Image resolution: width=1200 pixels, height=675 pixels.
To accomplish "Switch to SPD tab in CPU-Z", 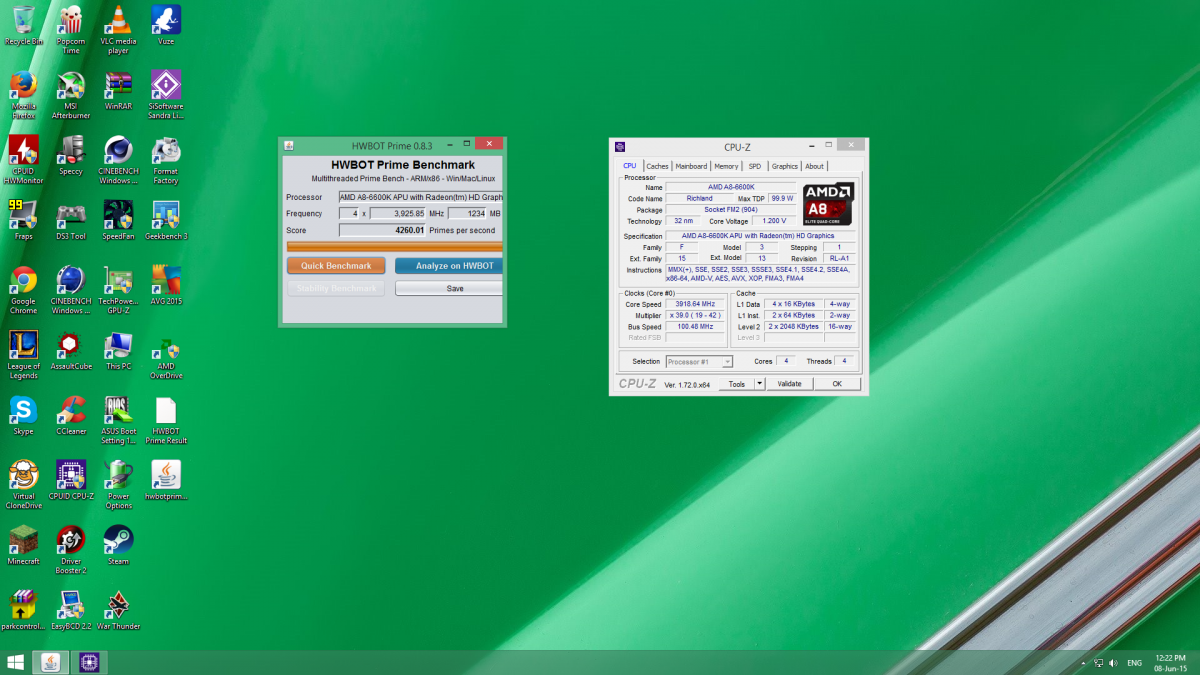I will point(754,166).
